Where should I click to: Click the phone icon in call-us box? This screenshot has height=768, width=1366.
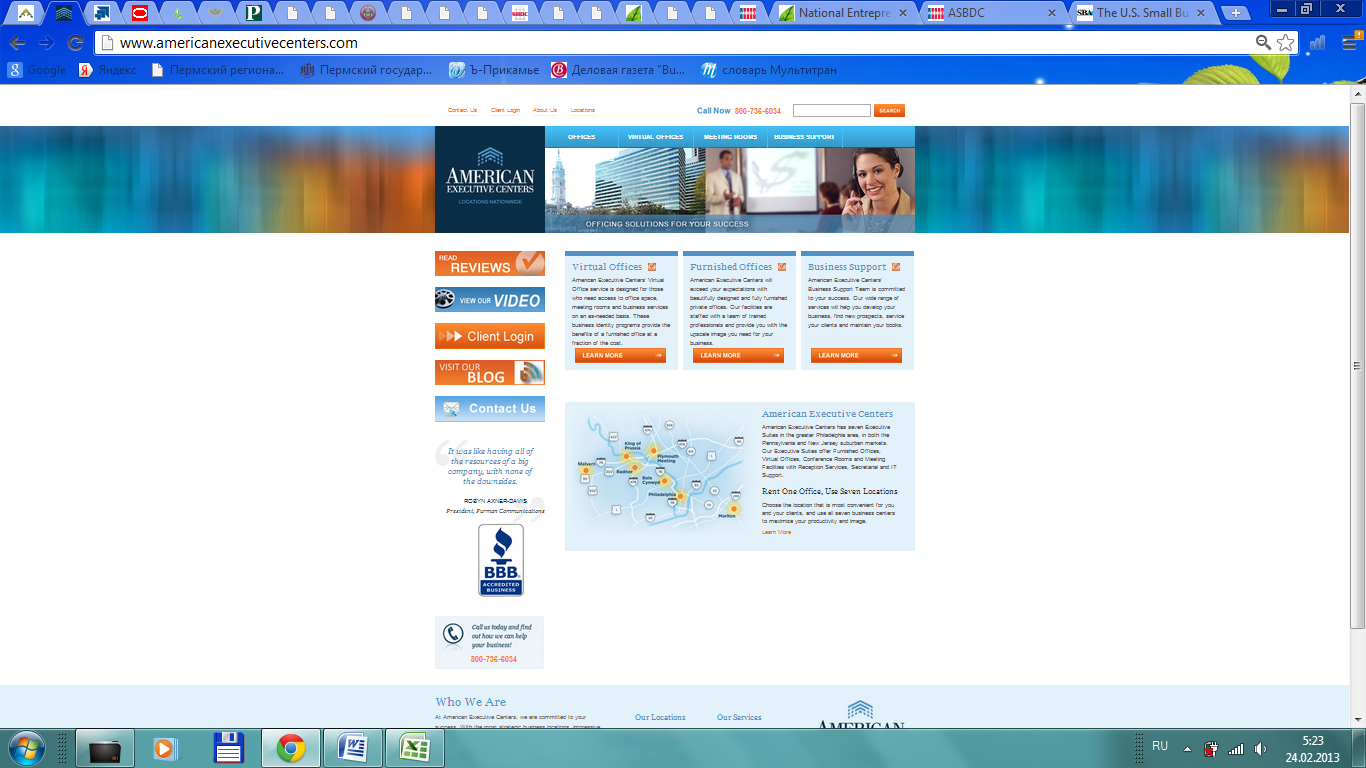pyautogui.click(x=454, y=634)
